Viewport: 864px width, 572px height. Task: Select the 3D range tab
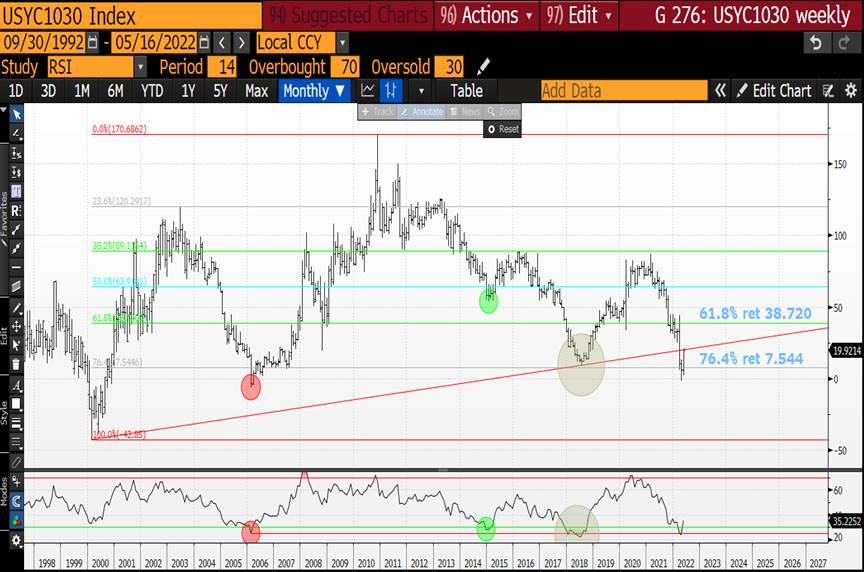pos(48,90)
